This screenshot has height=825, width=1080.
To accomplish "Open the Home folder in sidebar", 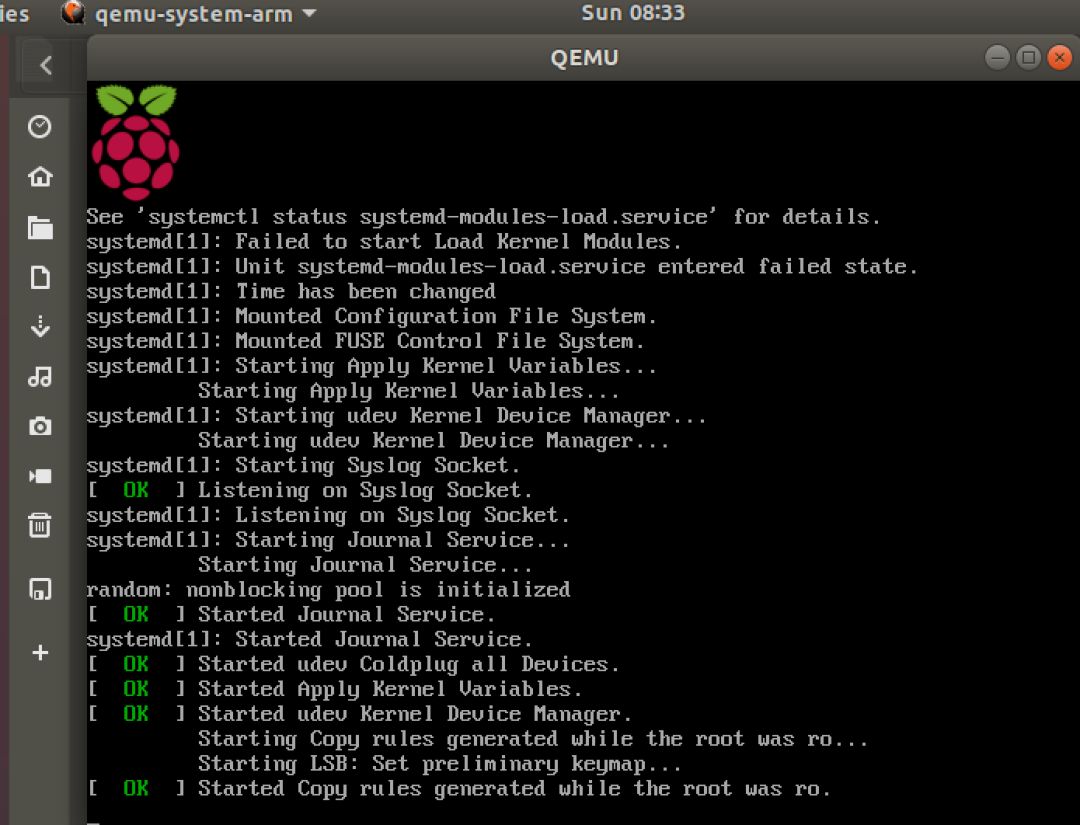I will point(40,177).
